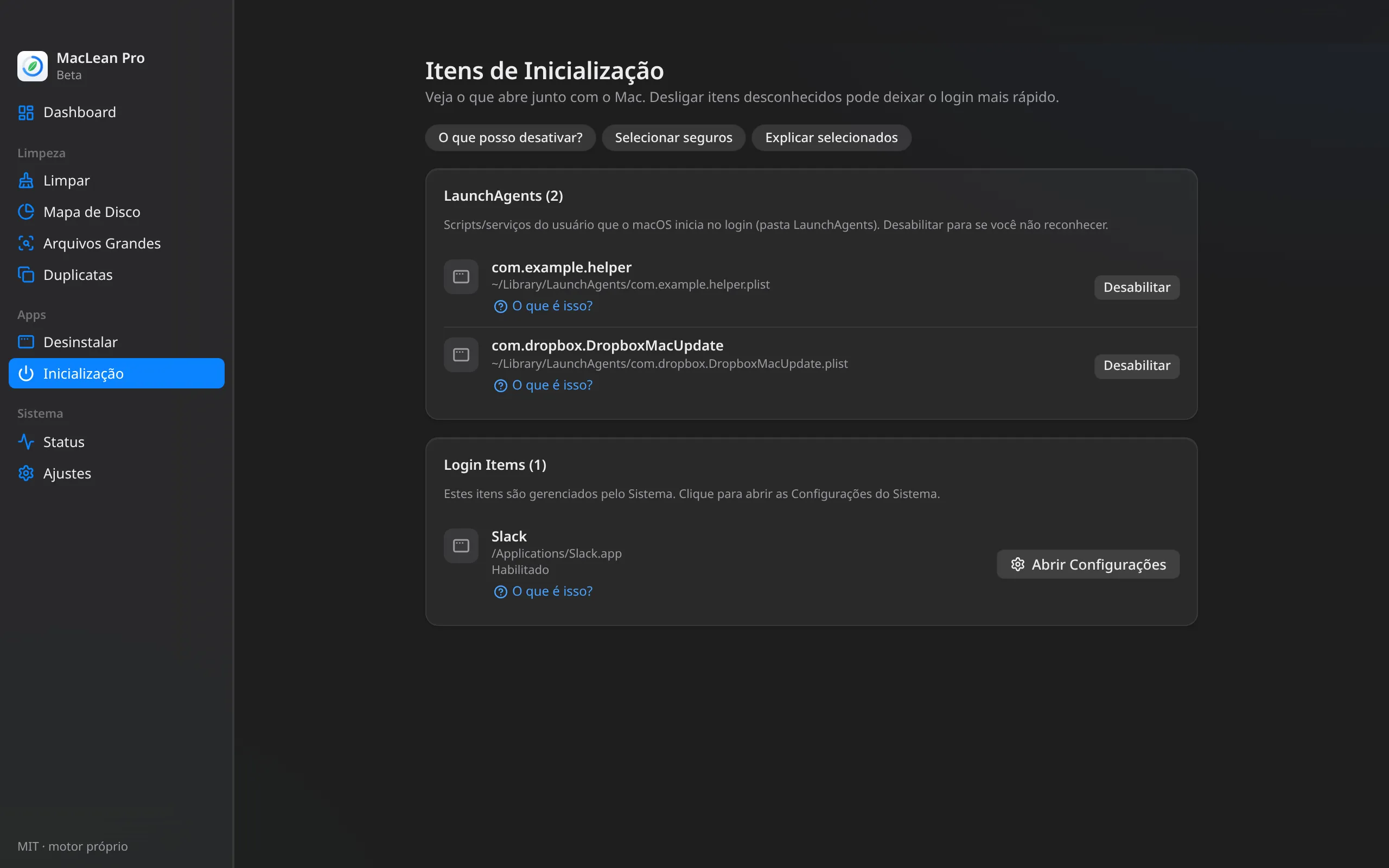Click the Duplicatas copy icon
Screen dimensions: 1389x868
[26, 275]
